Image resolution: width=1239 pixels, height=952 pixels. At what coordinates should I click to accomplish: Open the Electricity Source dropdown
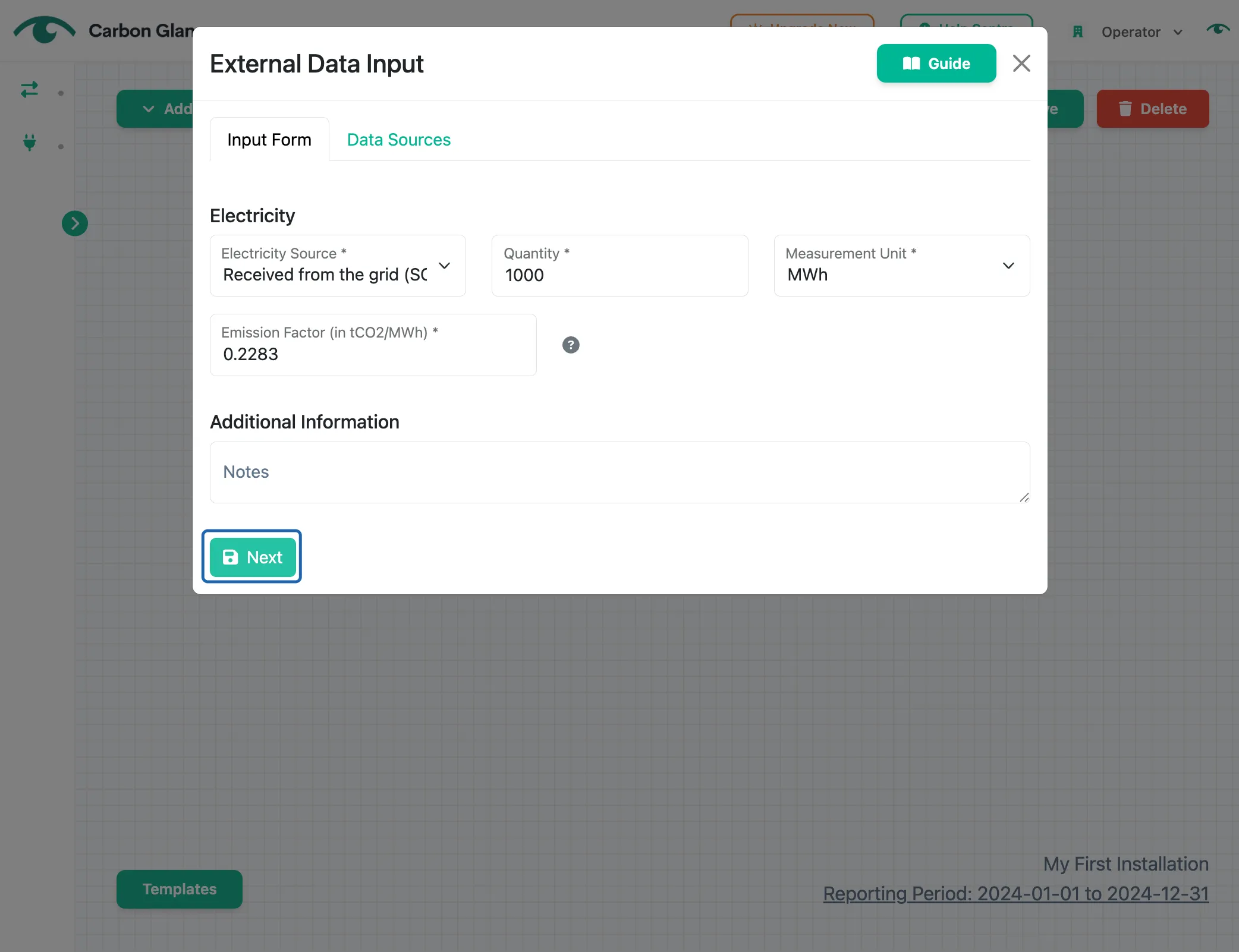coord(338,266)
